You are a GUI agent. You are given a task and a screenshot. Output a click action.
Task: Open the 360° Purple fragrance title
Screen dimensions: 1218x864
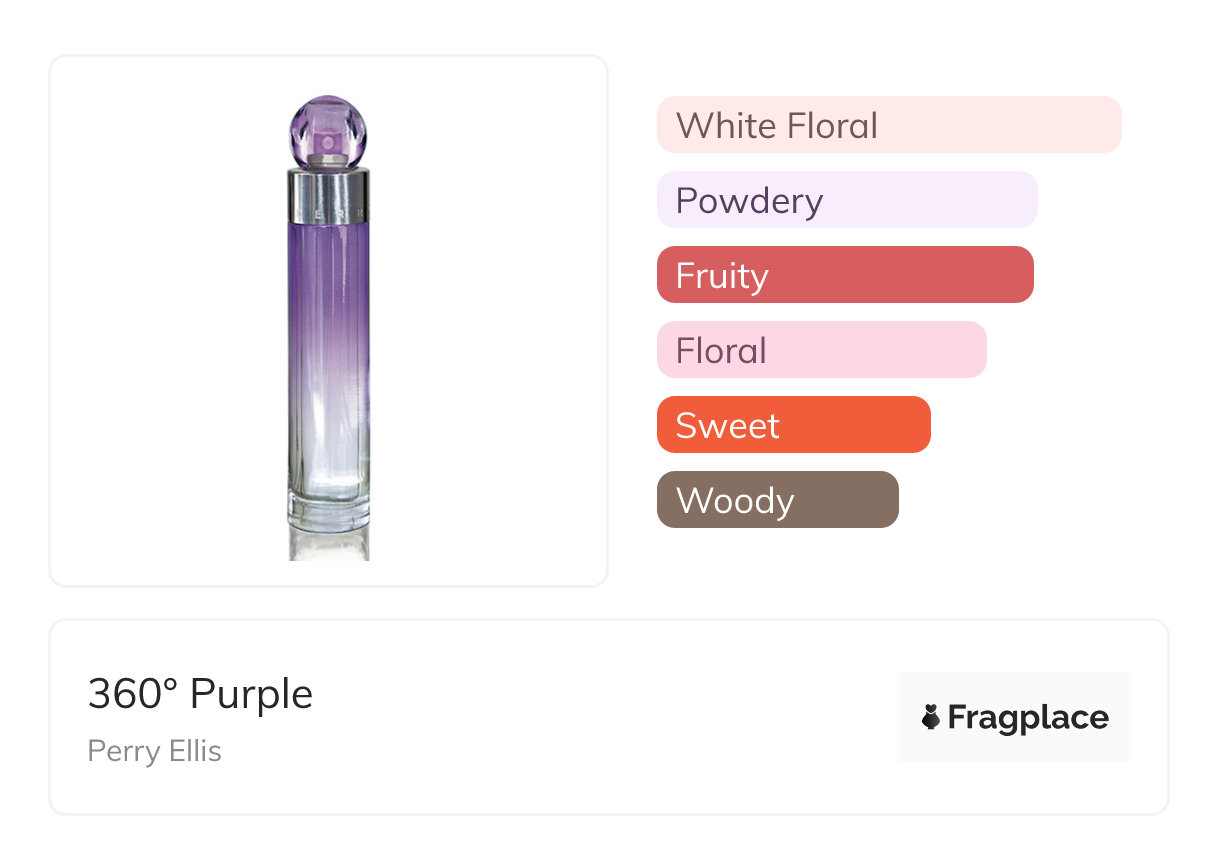[200, 694]
